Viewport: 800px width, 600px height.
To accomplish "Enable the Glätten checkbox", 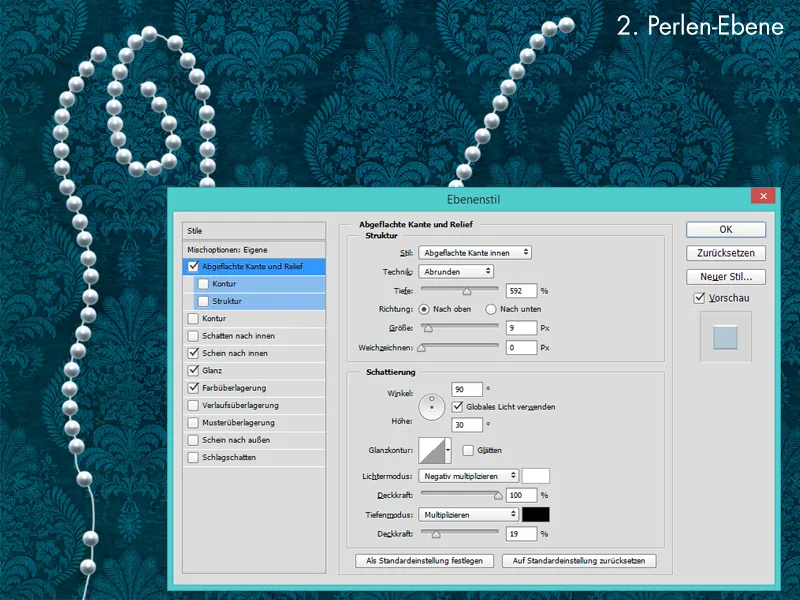I will (468, 451).
